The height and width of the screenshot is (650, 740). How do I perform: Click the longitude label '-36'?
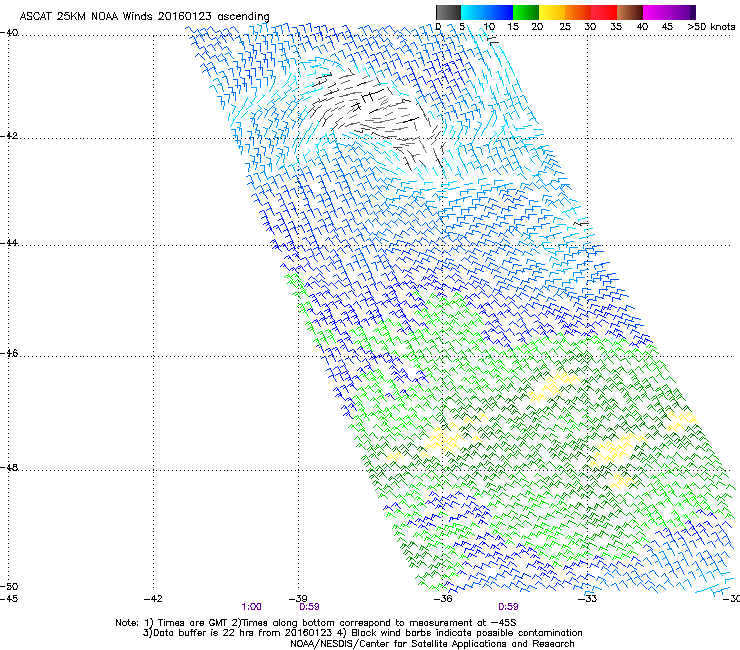[443, 599]
